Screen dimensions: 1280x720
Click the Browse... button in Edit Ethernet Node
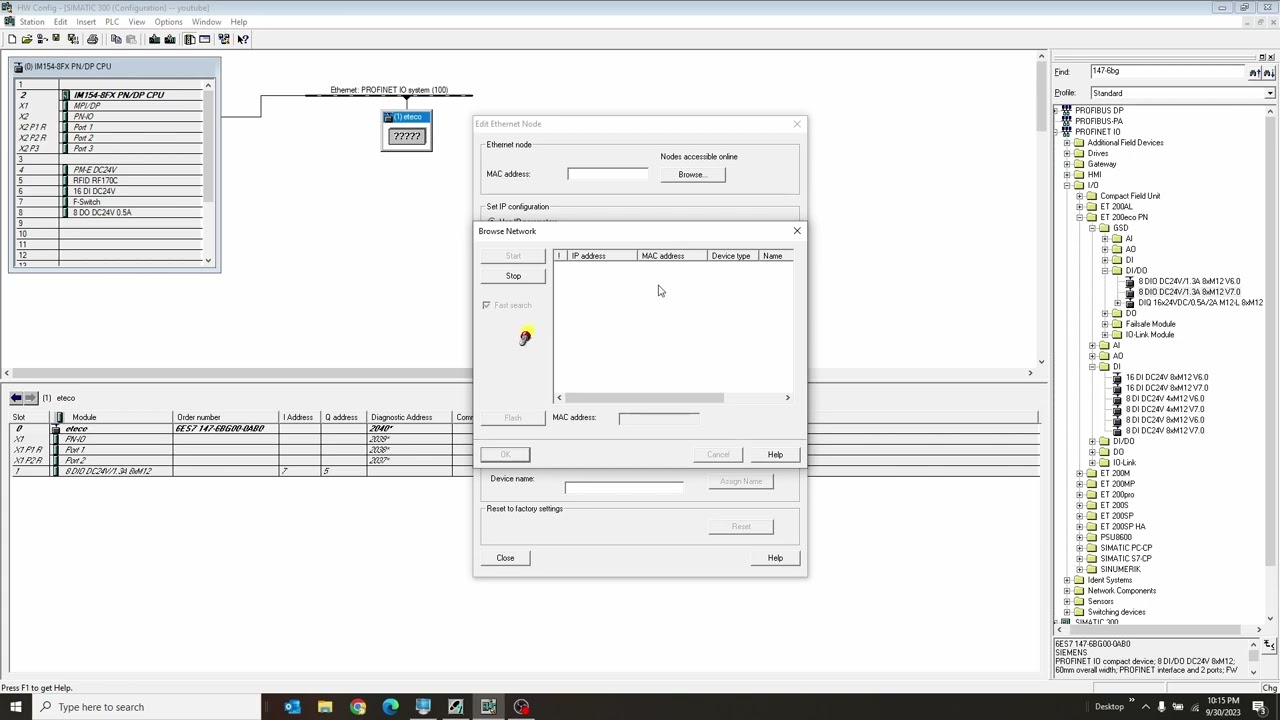692,175
